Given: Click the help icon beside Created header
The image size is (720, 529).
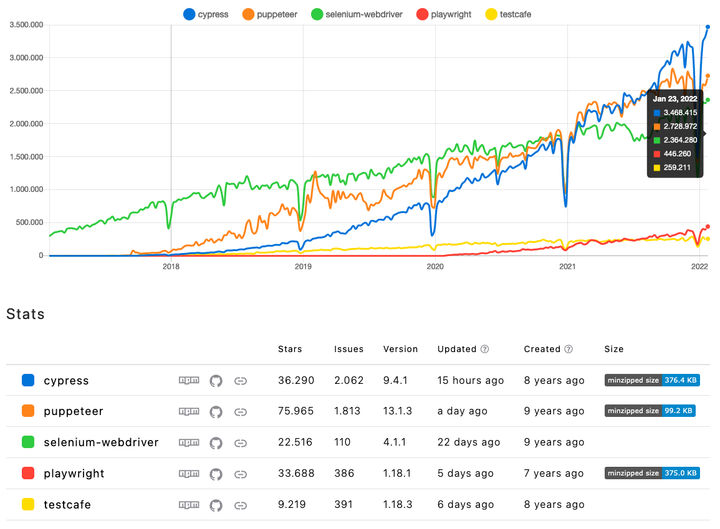Looking at the screenshot, I should coord(569,350).
